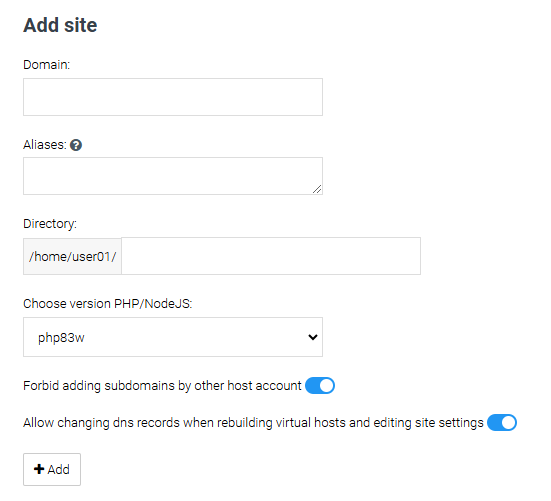Focus the Domain input field

click(x=173, y=97)
